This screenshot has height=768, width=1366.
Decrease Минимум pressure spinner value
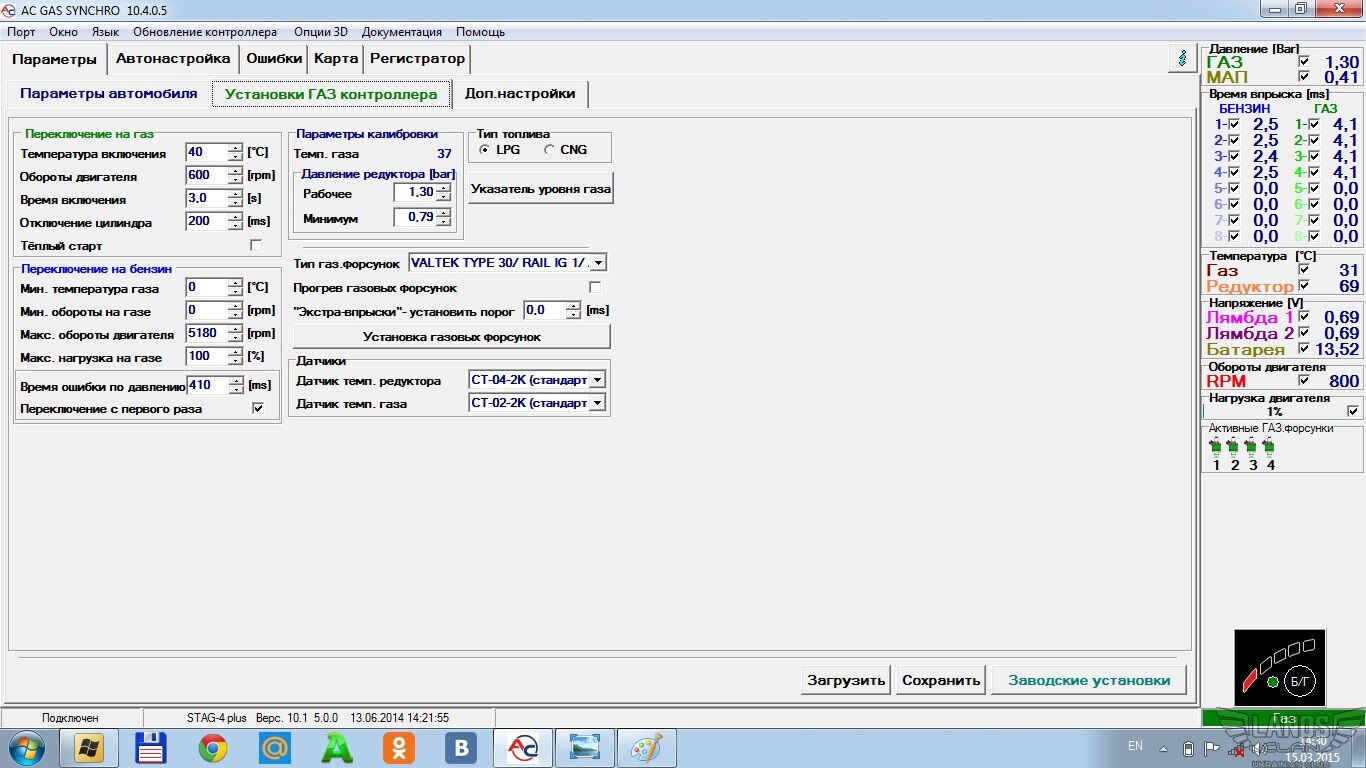pos(443,221)
